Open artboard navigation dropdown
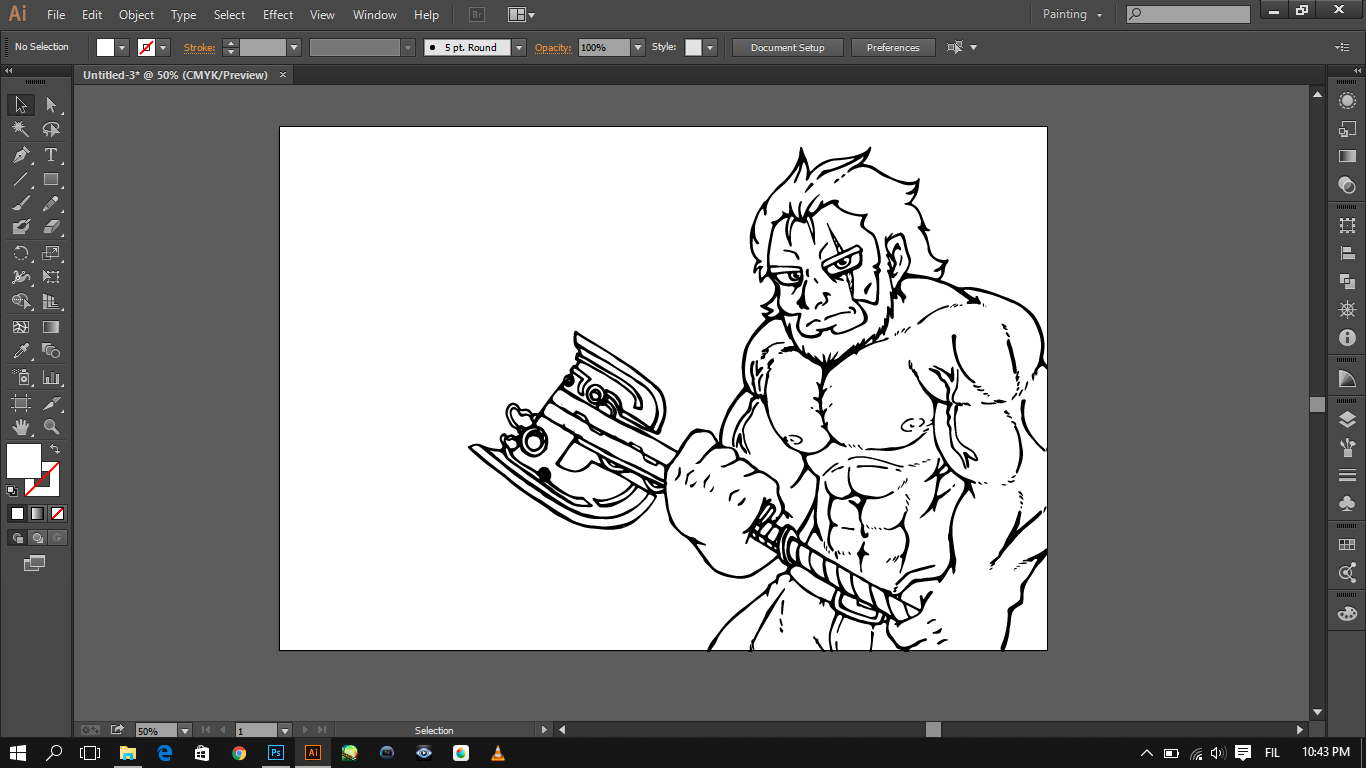This screenshot has height=768, width=1366. [x=285, y=731]
